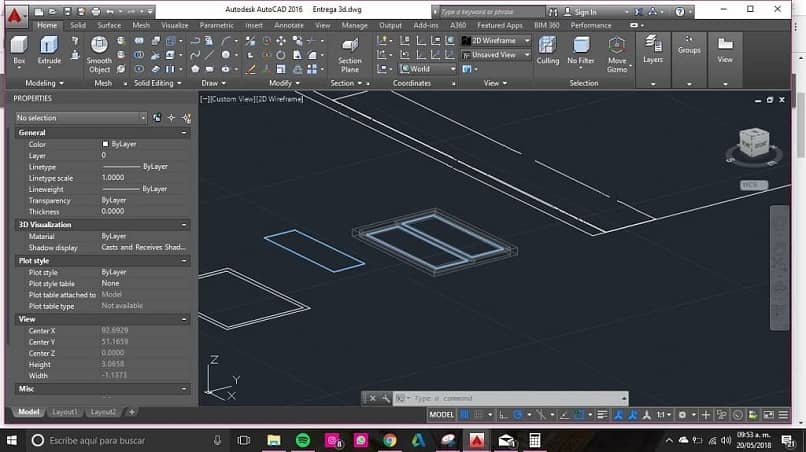Click the Select Objects icon in Properties
806x452 pixels.
(172, 118)
